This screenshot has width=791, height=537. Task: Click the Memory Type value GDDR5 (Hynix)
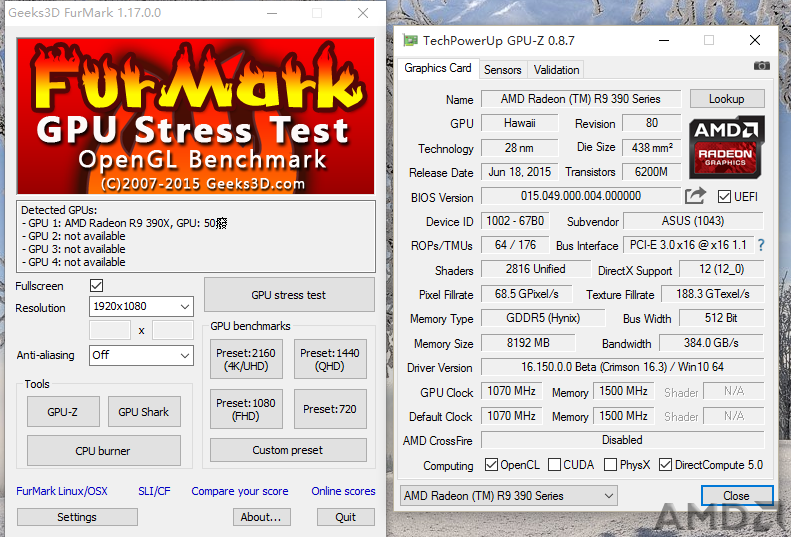pyautogui.click(x=543, y=318)
